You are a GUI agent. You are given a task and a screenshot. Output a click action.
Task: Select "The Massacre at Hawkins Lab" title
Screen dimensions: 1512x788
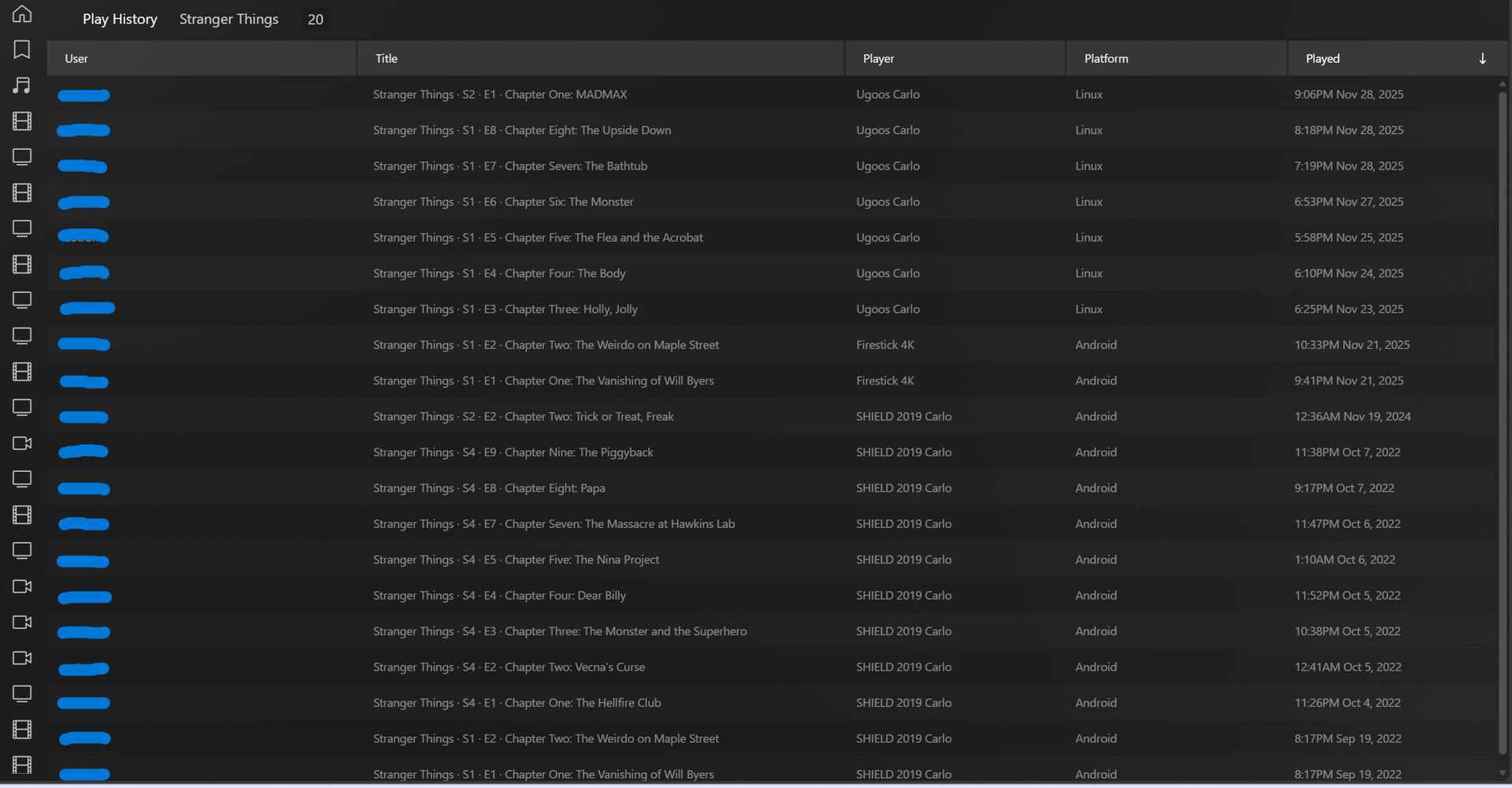pyautogui.click(x=660, y=524)
